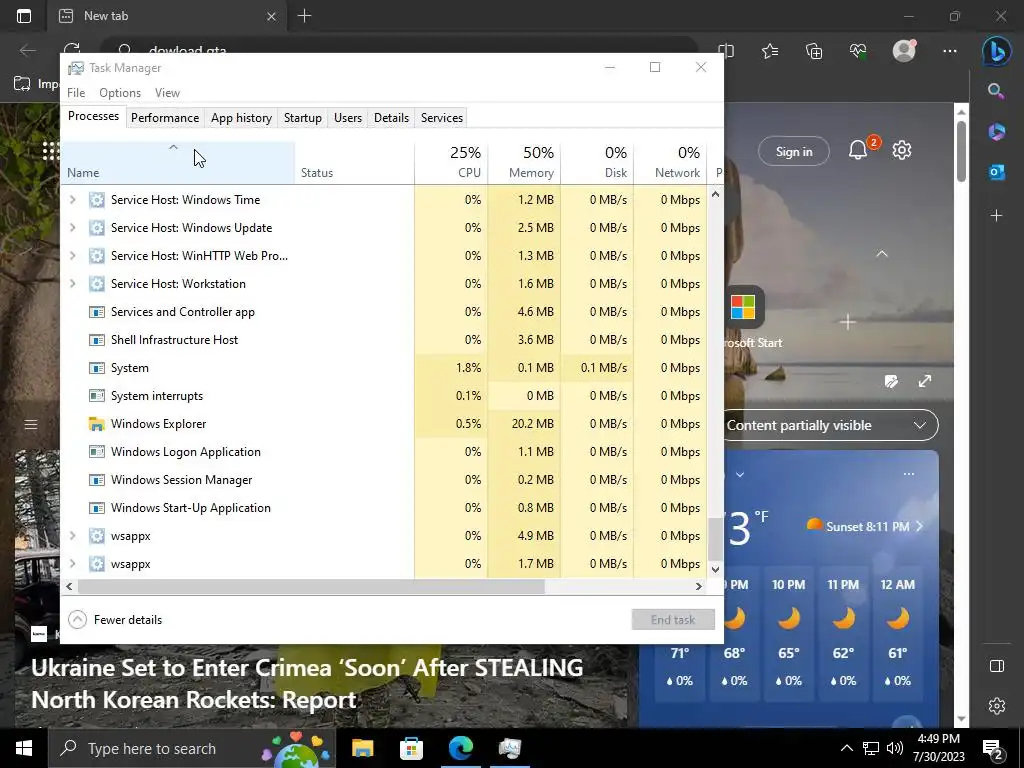The width and height of the screenshot is (1024, 768).
Task: Click the icon next to System interrupts
Action: pos(97,396)
